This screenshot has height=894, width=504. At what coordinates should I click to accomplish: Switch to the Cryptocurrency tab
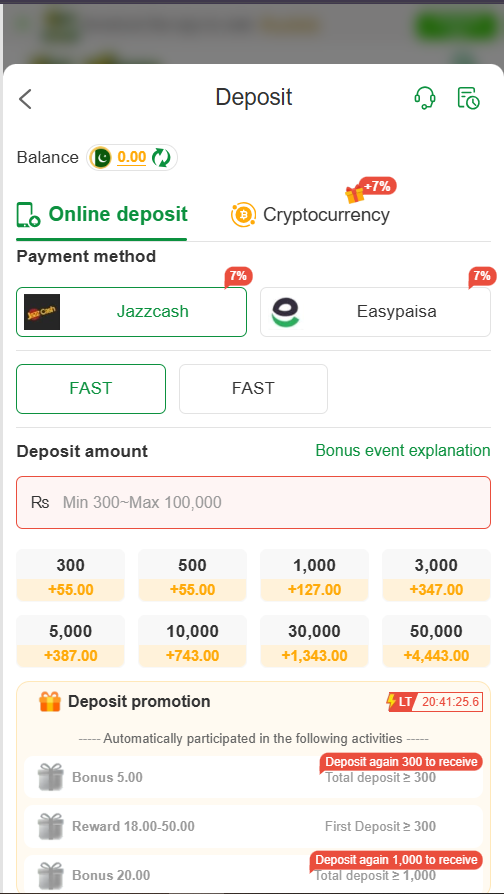pos(310,215)
